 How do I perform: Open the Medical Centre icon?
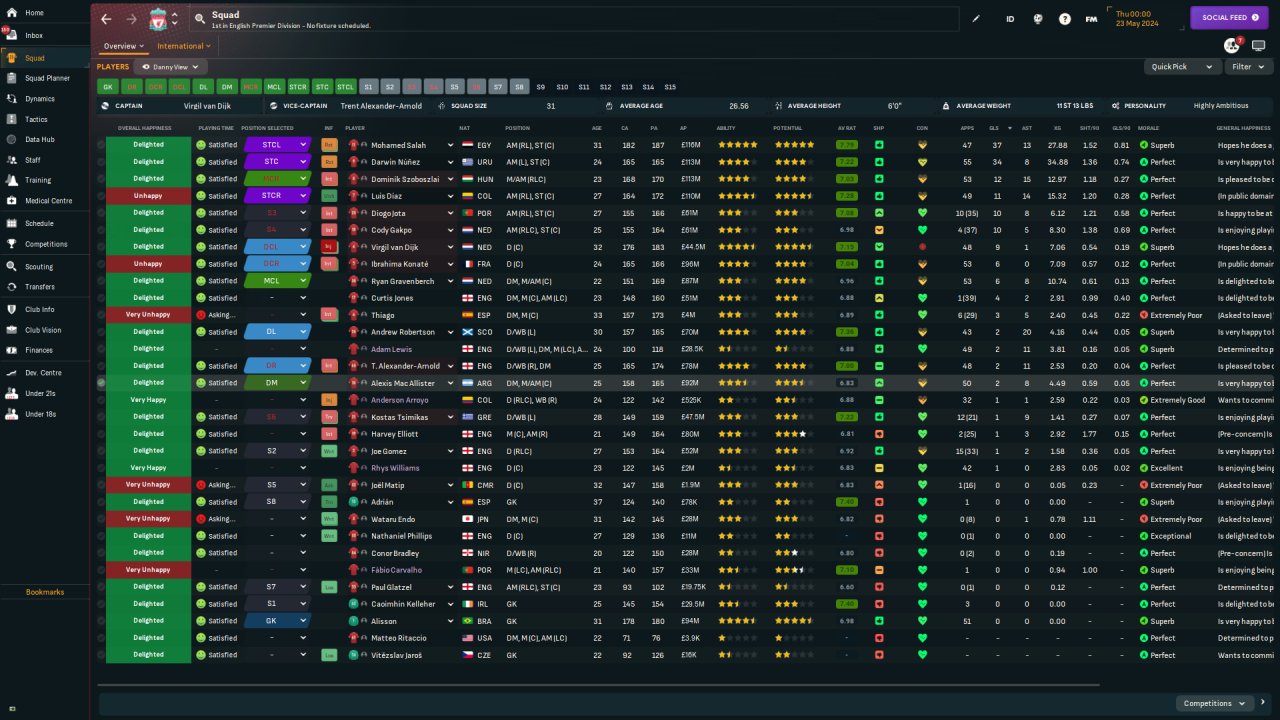click(x=12, y=201)
